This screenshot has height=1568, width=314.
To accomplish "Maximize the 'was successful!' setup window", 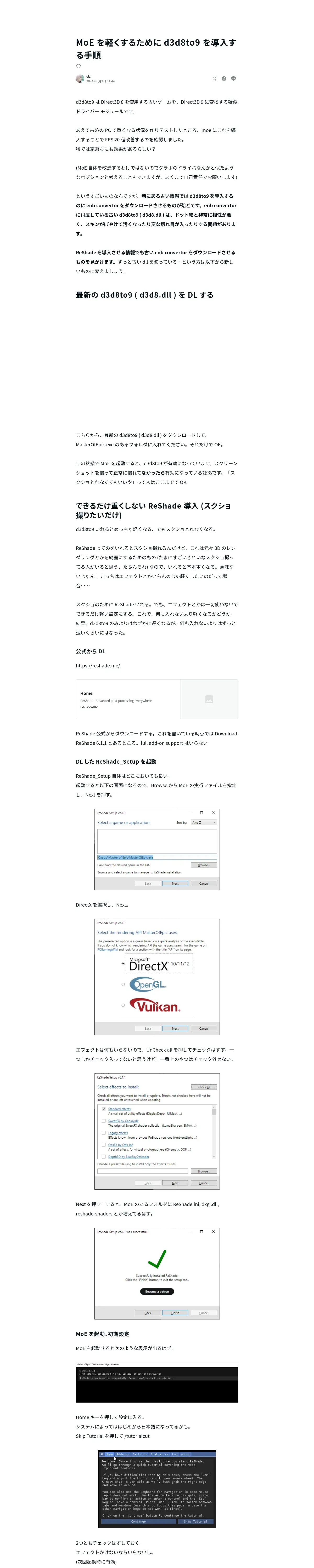I will pos(201,1232).
